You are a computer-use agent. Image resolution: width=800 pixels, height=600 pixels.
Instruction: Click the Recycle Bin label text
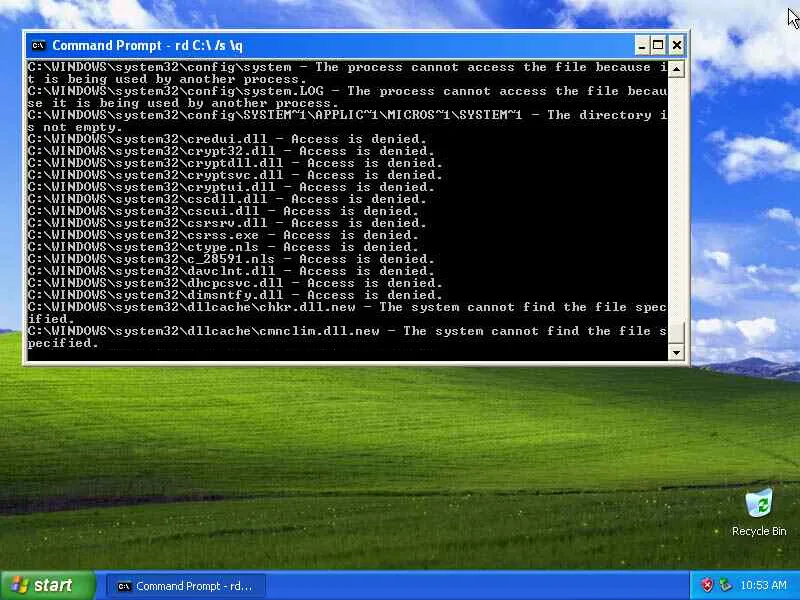pyautogui.click(x=759, y=531)
